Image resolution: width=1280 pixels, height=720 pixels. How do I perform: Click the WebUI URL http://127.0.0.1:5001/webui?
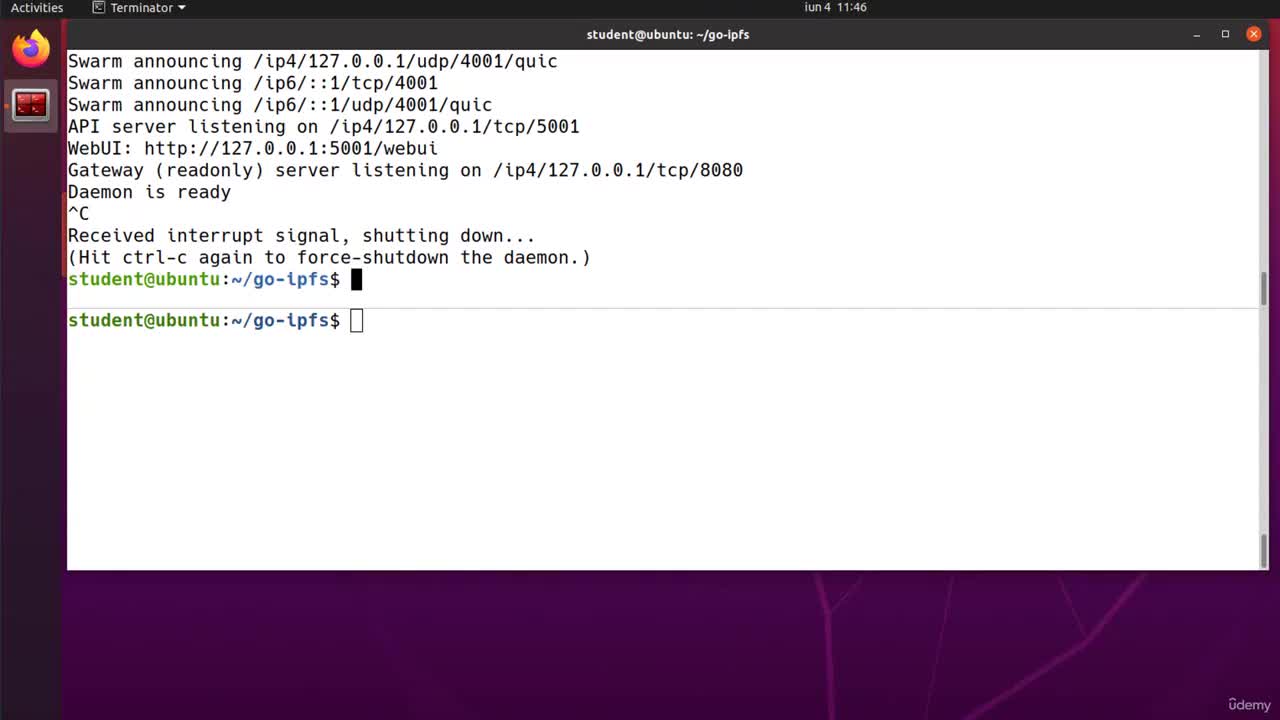(x=291, y=148)
